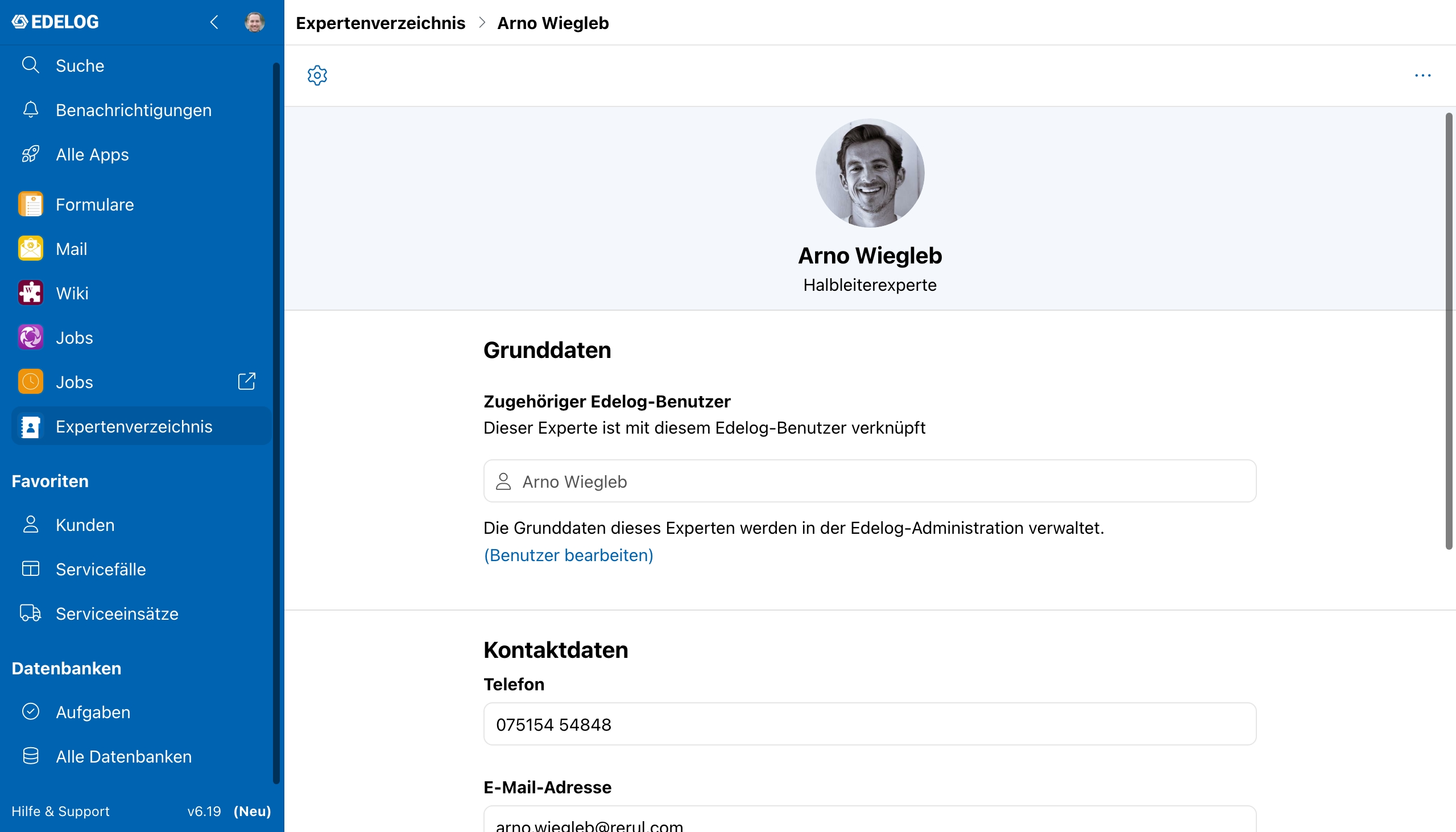Click the main page vertical scrollbar
1456x832 pixels.
(x=1449, y=331)
